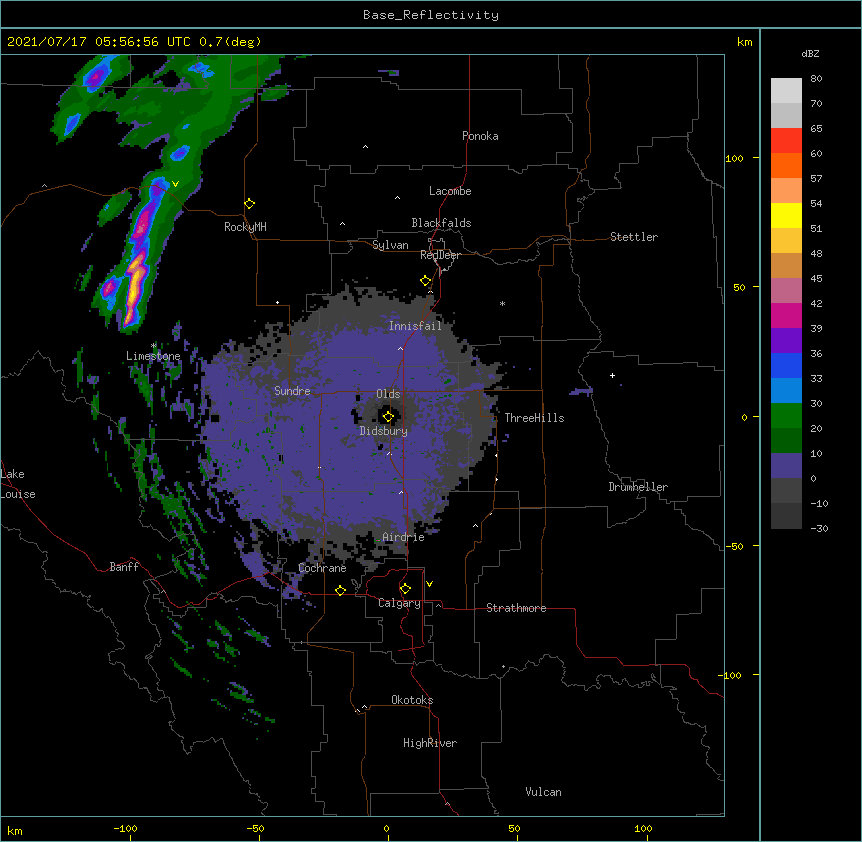862x842 pixels.
Task: Pick the white swatch atop dBZ legend
Action: pos(786,90)
